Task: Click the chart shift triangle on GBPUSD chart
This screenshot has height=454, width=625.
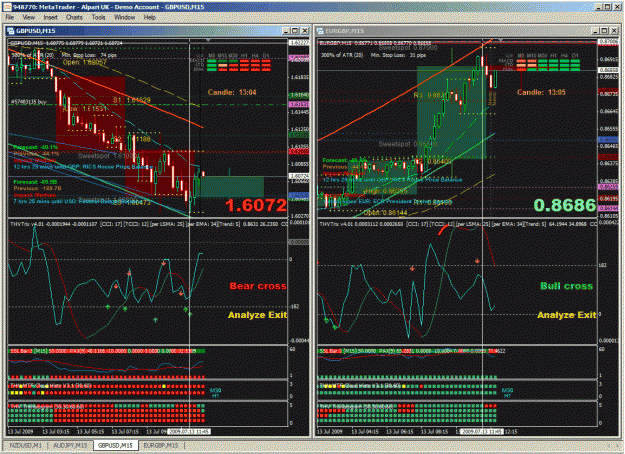Action: click(208, 41)
